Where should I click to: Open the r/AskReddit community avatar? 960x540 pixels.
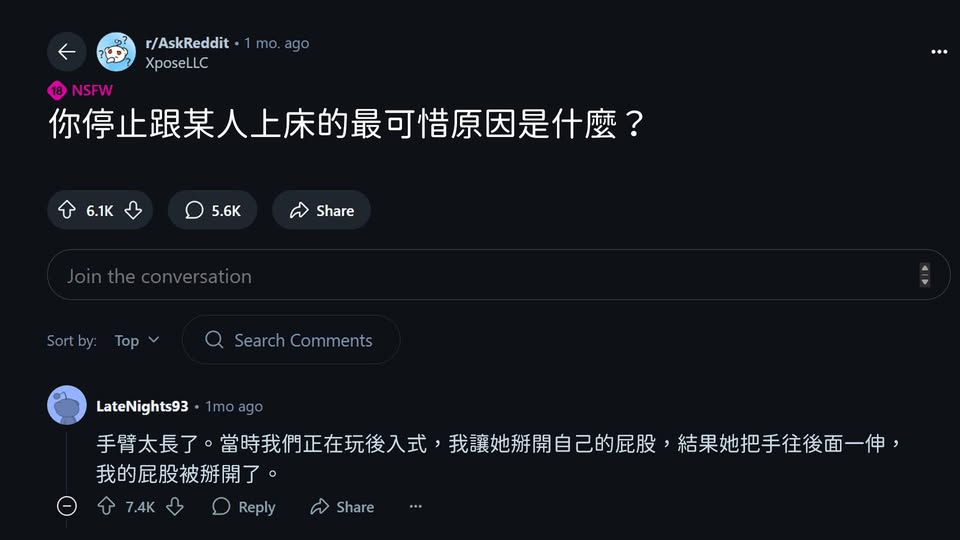pos(116,52)
